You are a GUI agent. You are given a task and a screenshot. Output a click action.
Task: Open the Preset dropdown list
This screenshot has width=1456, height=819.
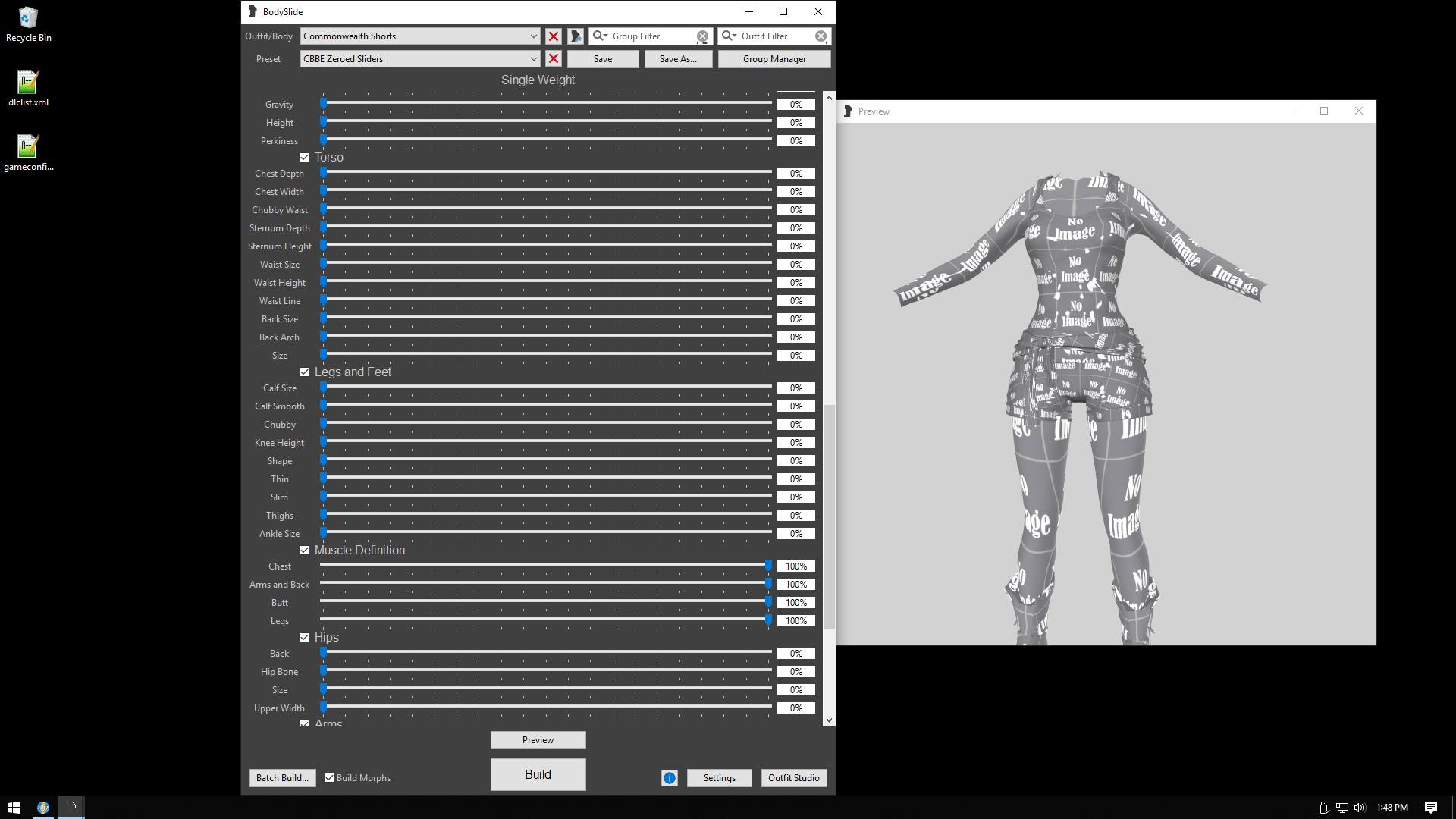[420, 59]
